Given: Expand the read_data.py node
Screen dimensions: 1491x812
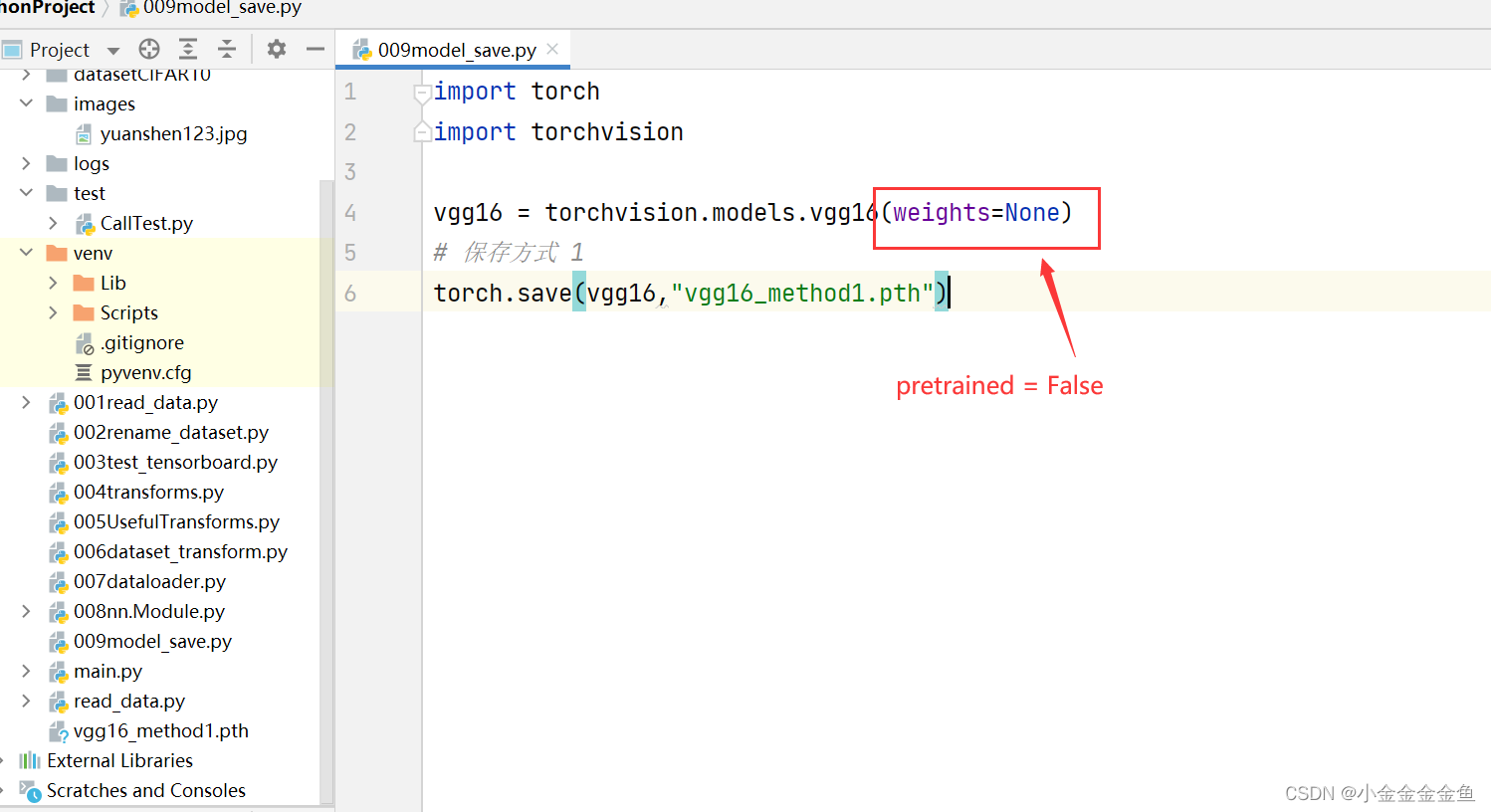Looking at the screenshot, I should pyautogui.click(x=27, y=701).
